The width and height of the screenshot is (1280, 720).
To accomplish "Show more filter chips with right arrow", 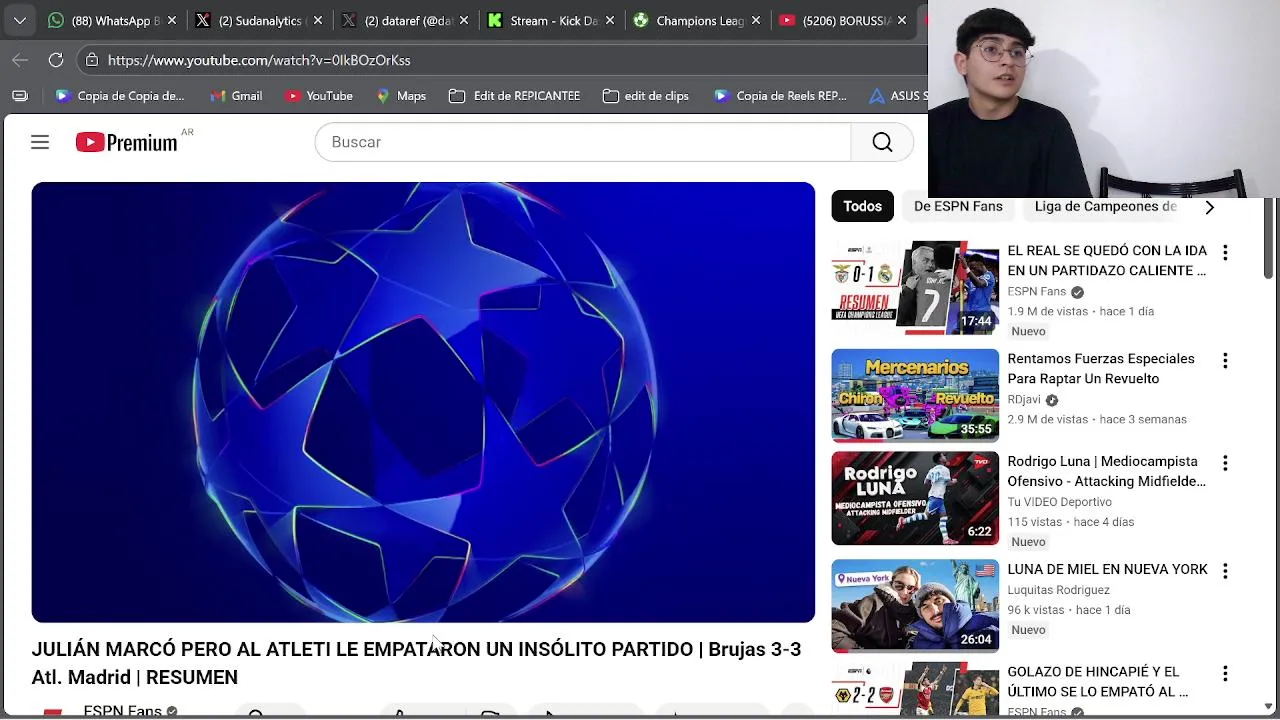I will click(1209, 207).
